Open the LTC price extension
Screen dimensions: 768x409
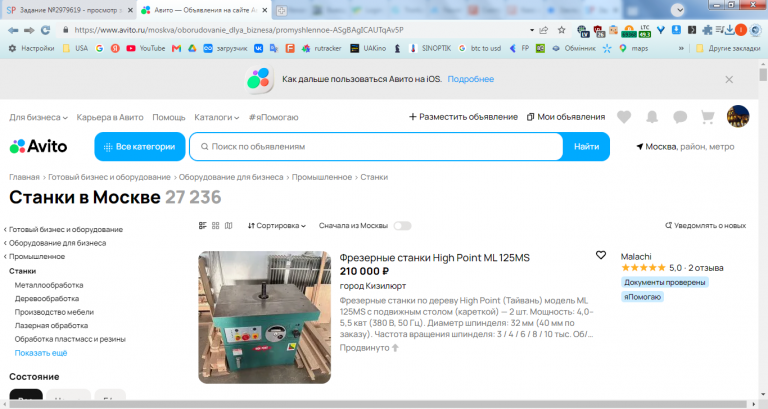click(645, 31)
